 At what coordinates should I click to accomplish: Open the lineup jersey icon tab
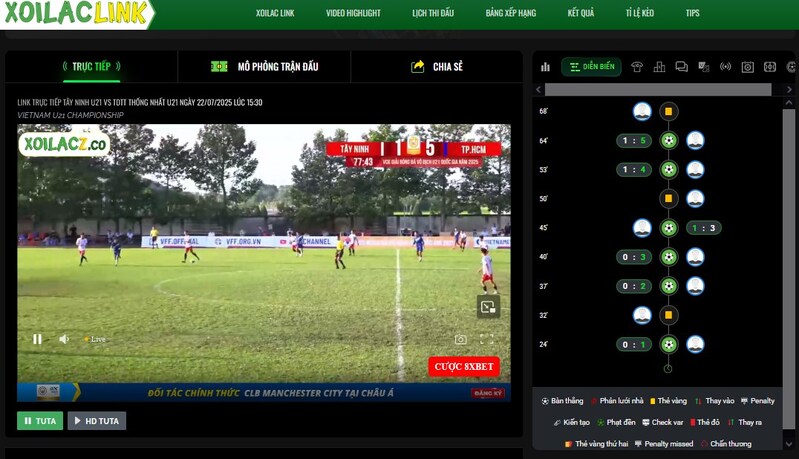pyautogui.click(x=637, y=67)
